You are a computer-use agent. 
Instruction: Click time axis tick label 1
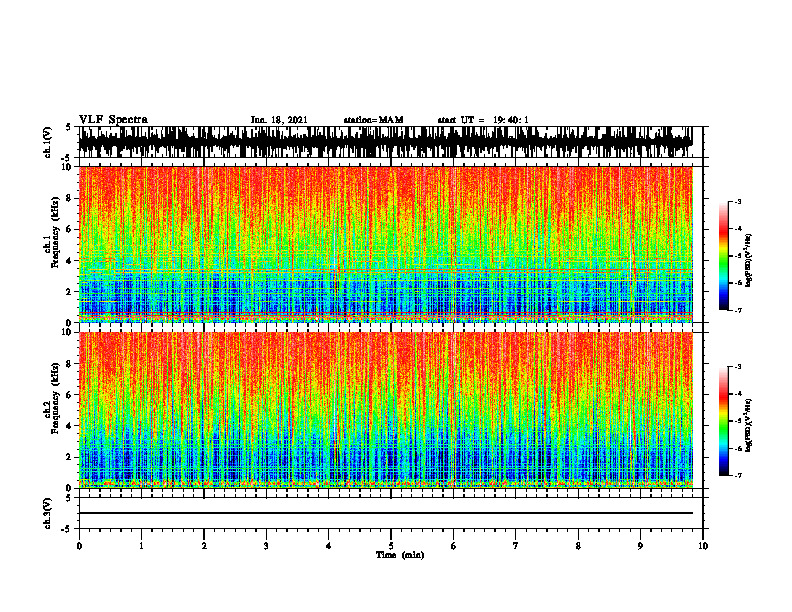[x=141, y=546]
